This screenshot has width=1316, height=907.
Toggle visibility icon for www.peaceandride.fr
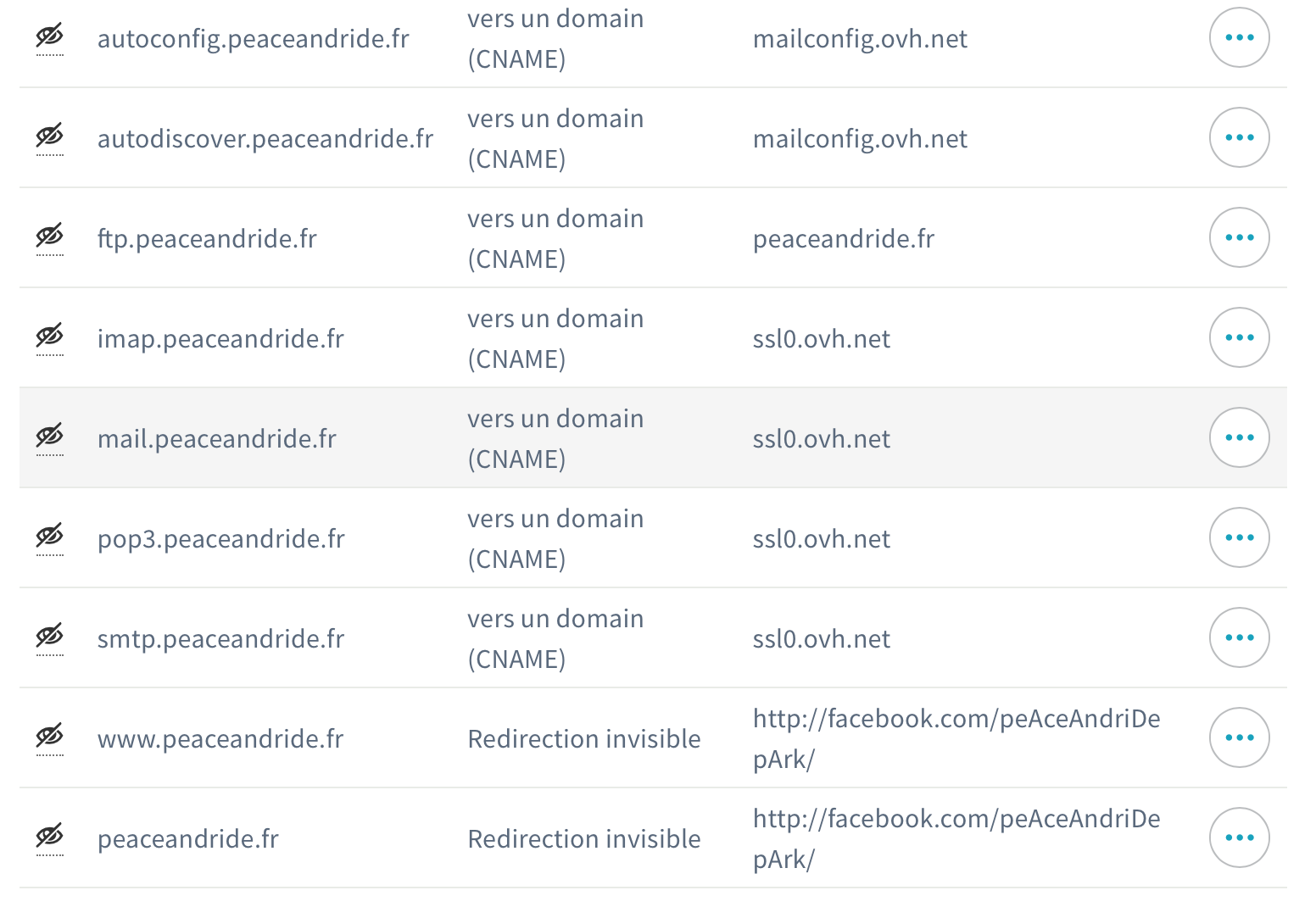(50, 737)
